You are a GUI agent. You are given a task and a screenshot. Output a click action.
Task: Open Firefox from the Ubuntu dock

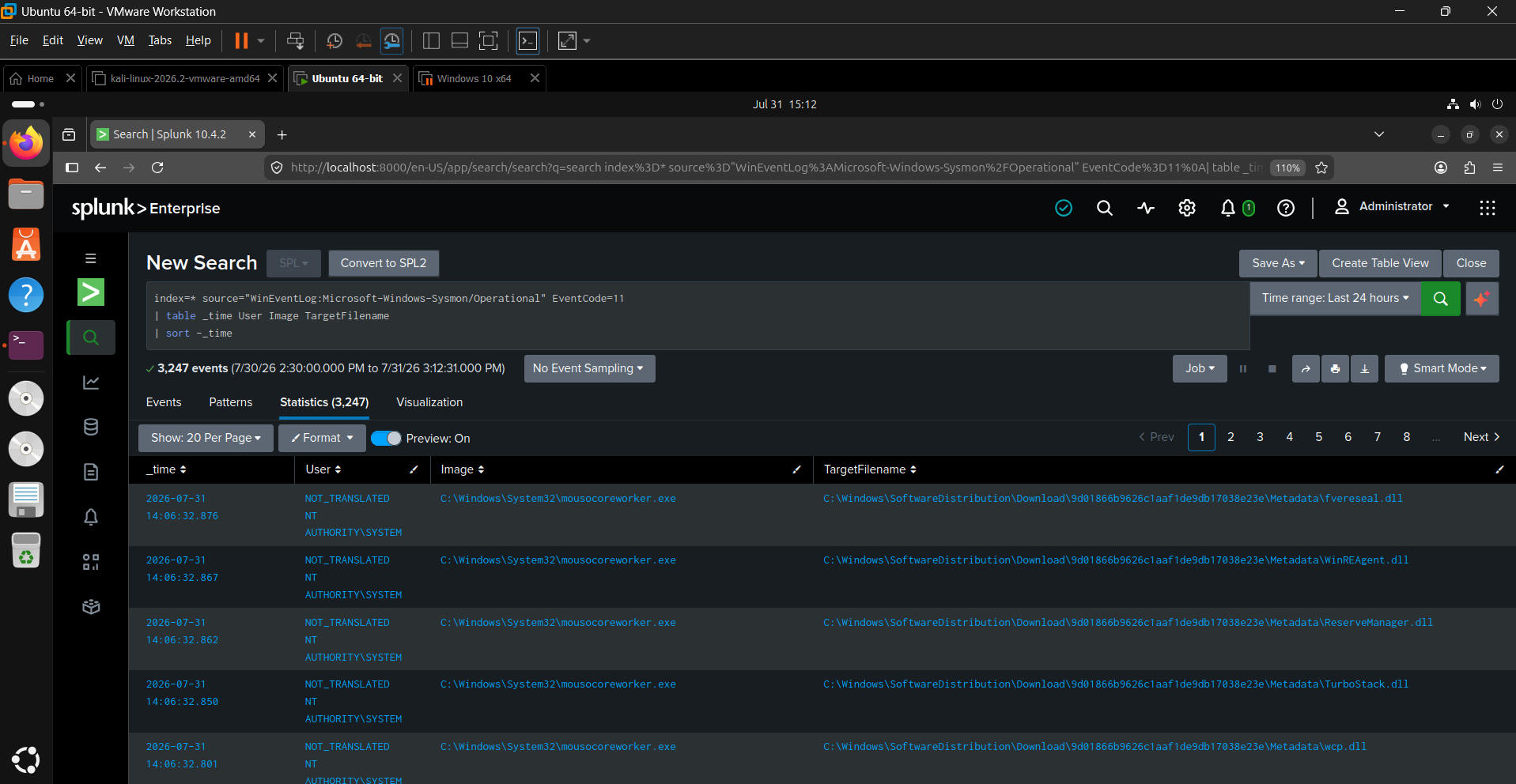point(26,143)
